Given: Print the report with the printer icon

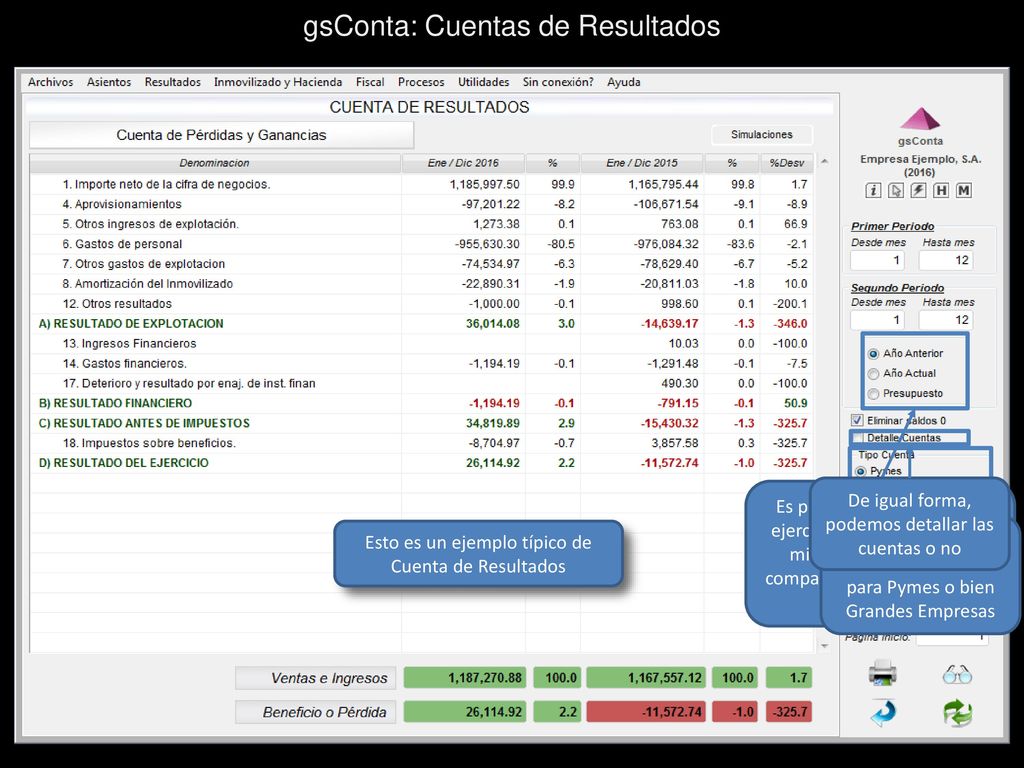Looking at the screenshot, I should tap(882, 673).
